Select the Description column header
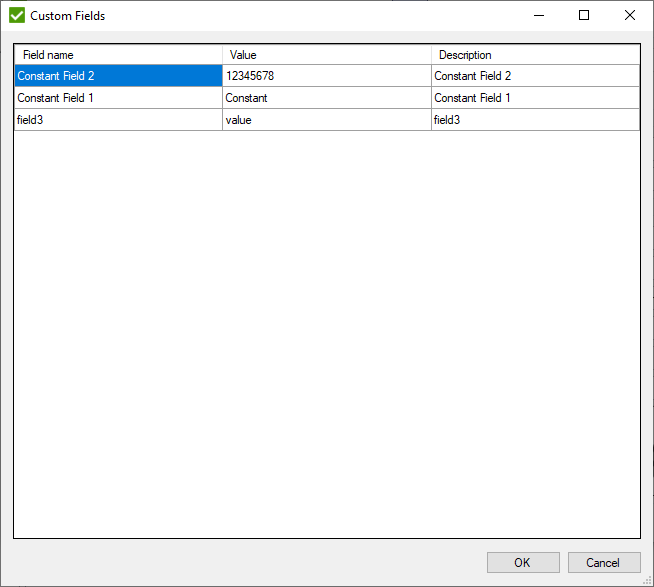Screen dimensions: 654x587 point(535,55)
